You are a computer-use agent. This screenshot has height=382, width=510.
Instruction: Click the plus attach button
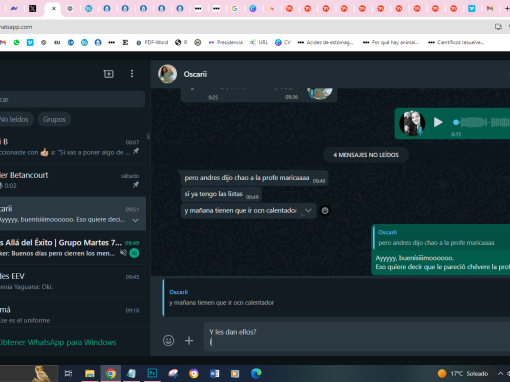189,340
